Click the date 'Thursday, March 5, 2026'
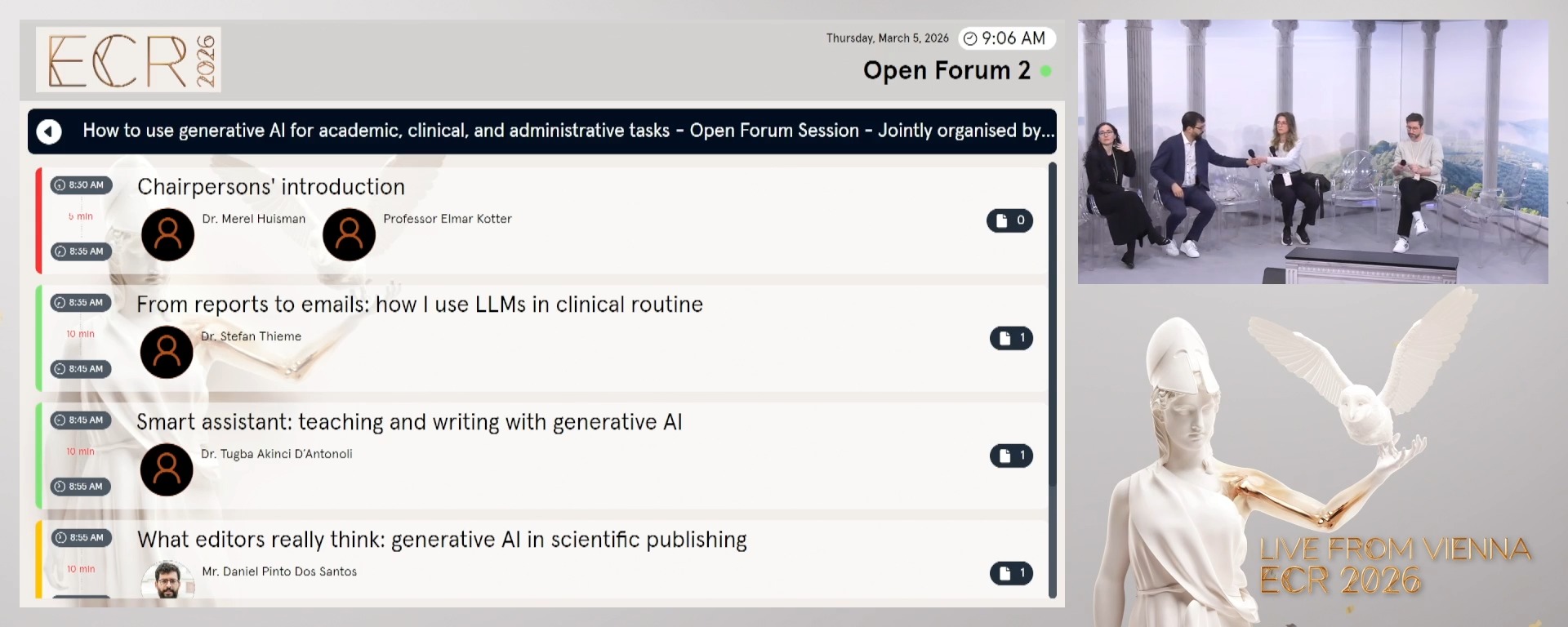Screen dimensions: 1568x627 click(887, 38)
